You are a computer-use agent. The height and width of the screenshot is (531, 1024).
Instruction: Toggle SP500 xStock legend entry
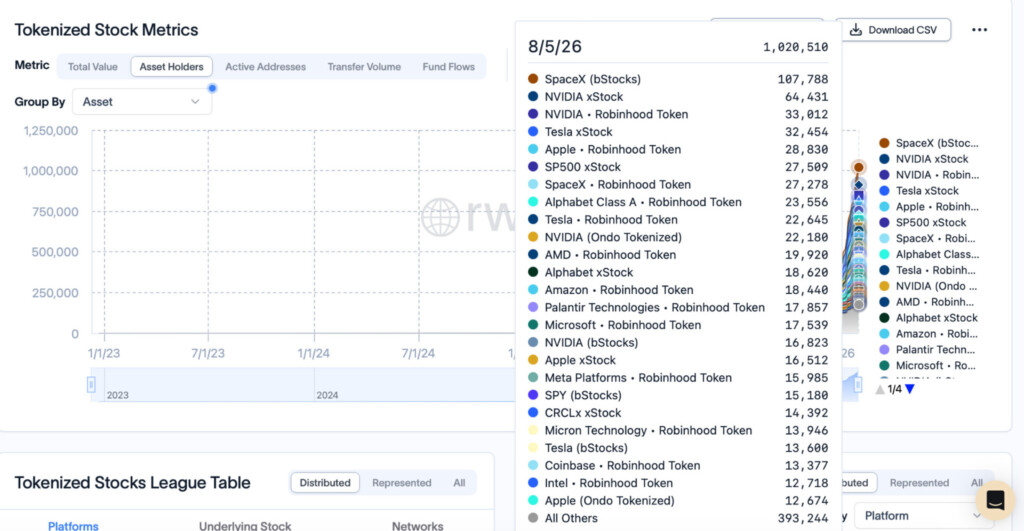[x=923, y=222]
